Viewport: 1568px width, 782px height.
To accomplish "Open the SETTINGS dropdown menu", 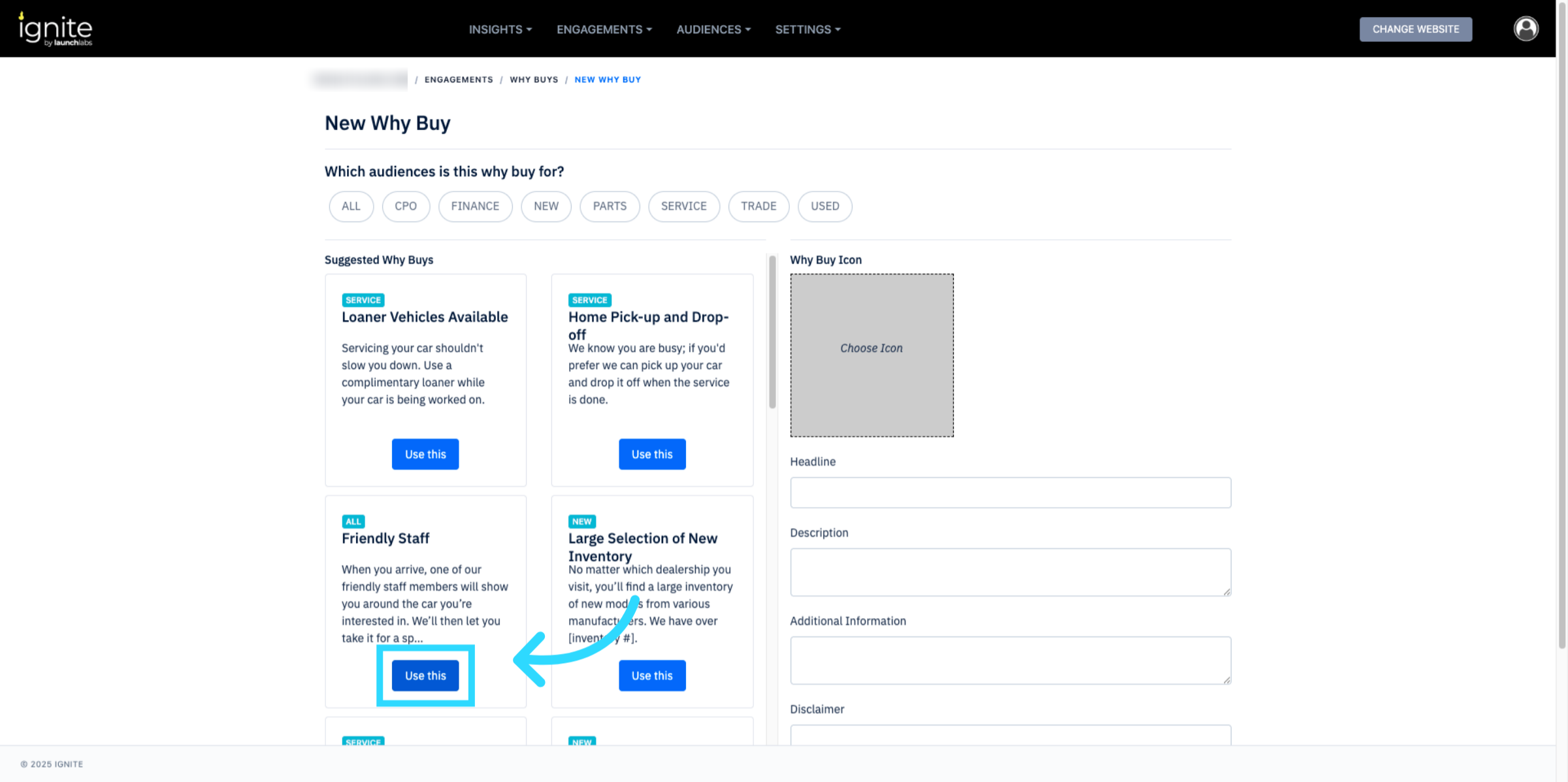I will click(808, 29).
